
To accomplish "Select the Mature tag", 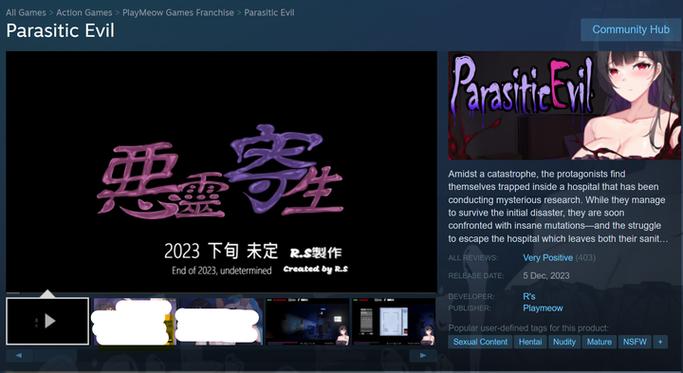I will 599,342.
